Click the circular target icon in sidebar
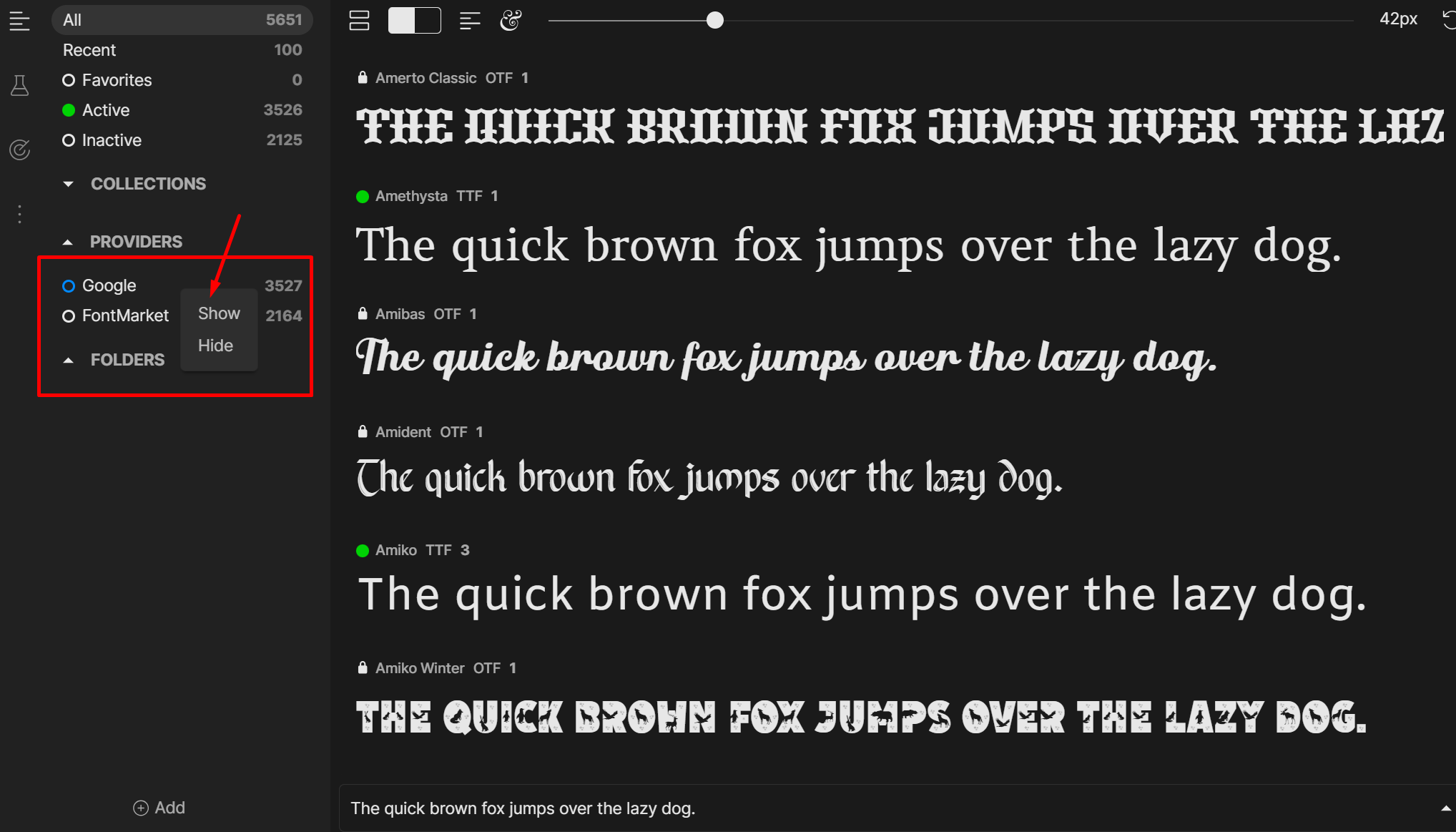The width and height of the screenshot is (1456, 832). pos(19,150)
